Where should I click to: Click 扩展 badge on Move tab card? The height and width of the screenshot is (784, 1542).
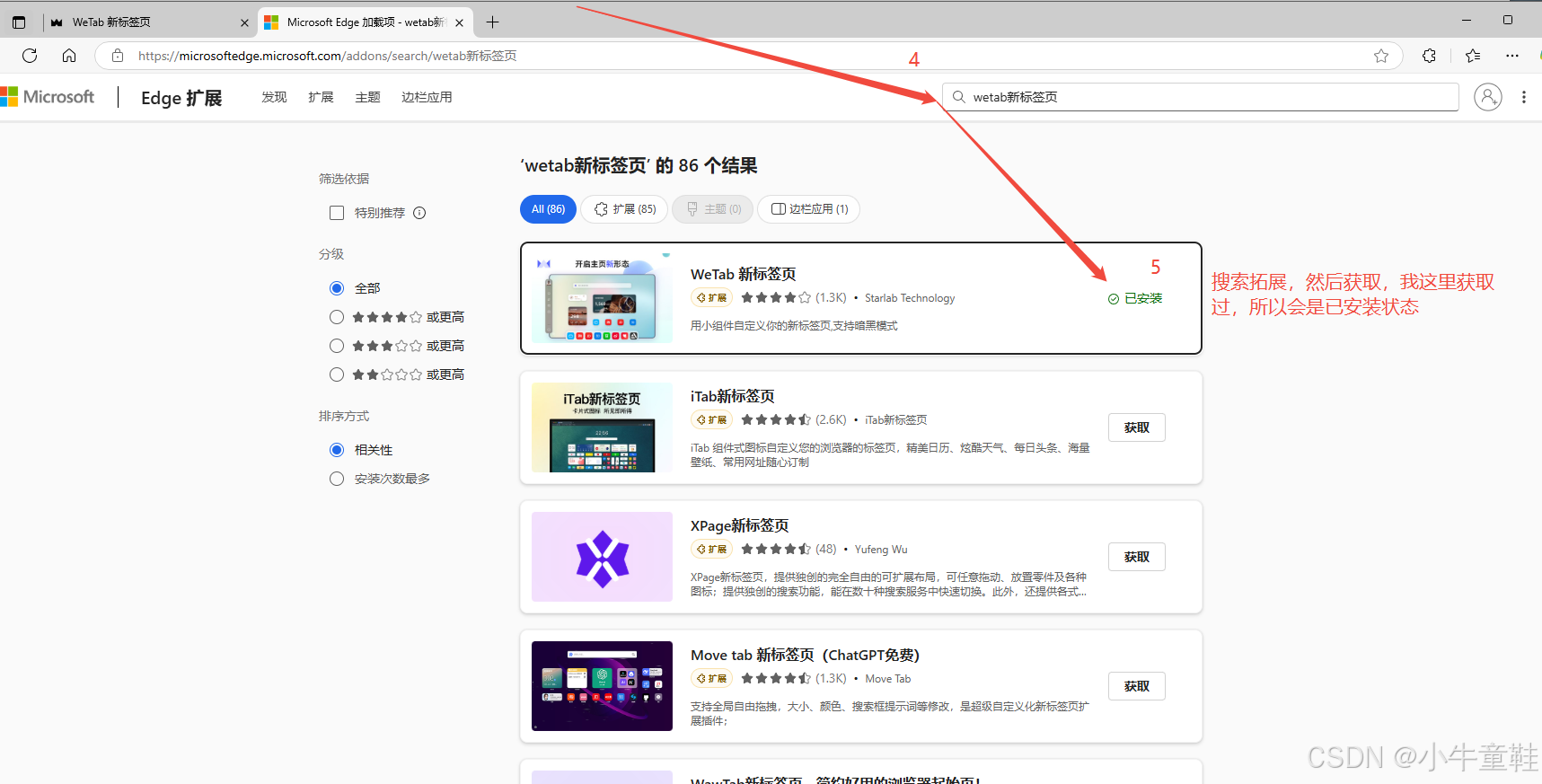tap(712, 679)
